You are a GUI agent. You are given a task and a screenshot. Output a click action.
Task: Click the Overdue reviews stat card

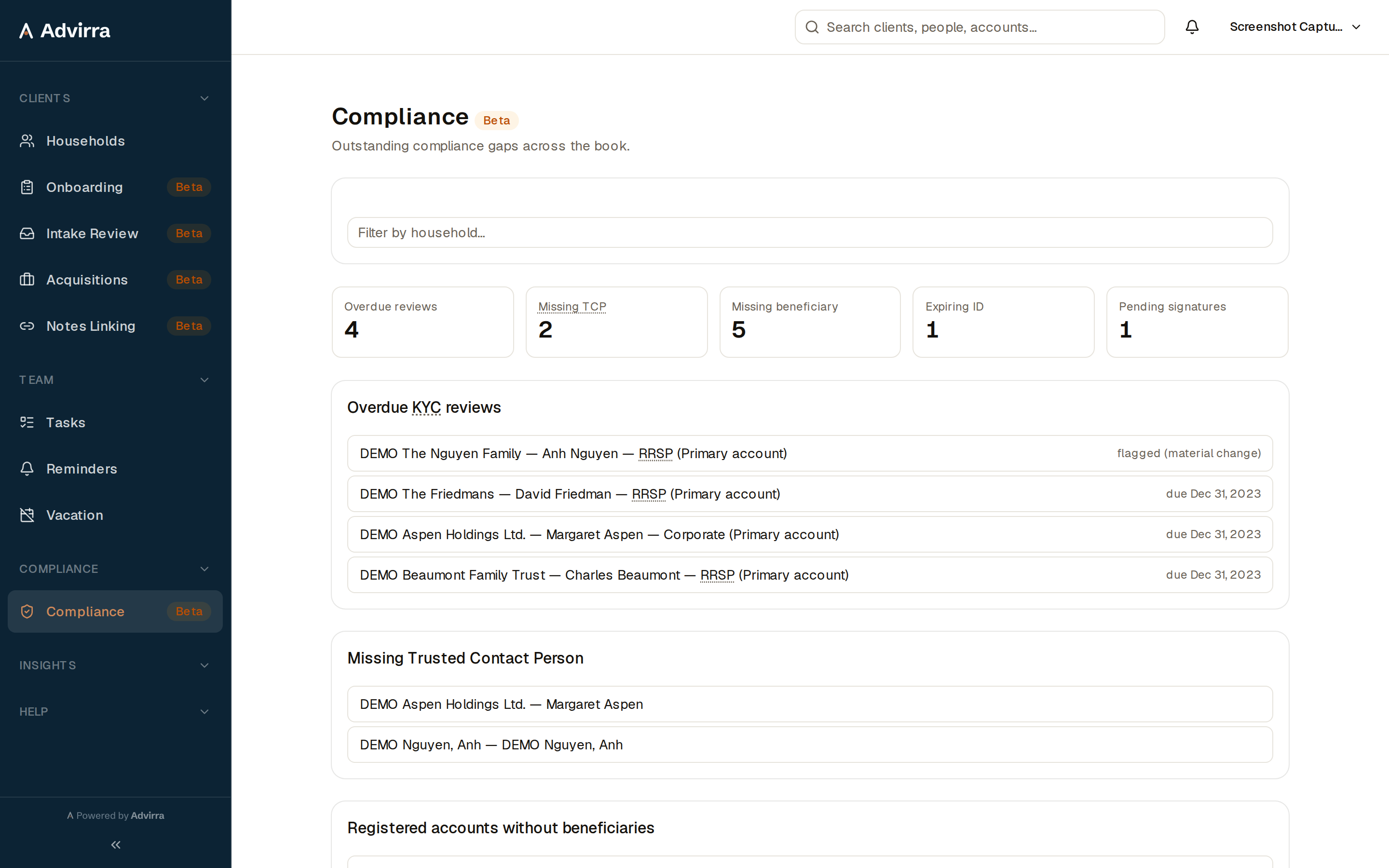[423, 322]
